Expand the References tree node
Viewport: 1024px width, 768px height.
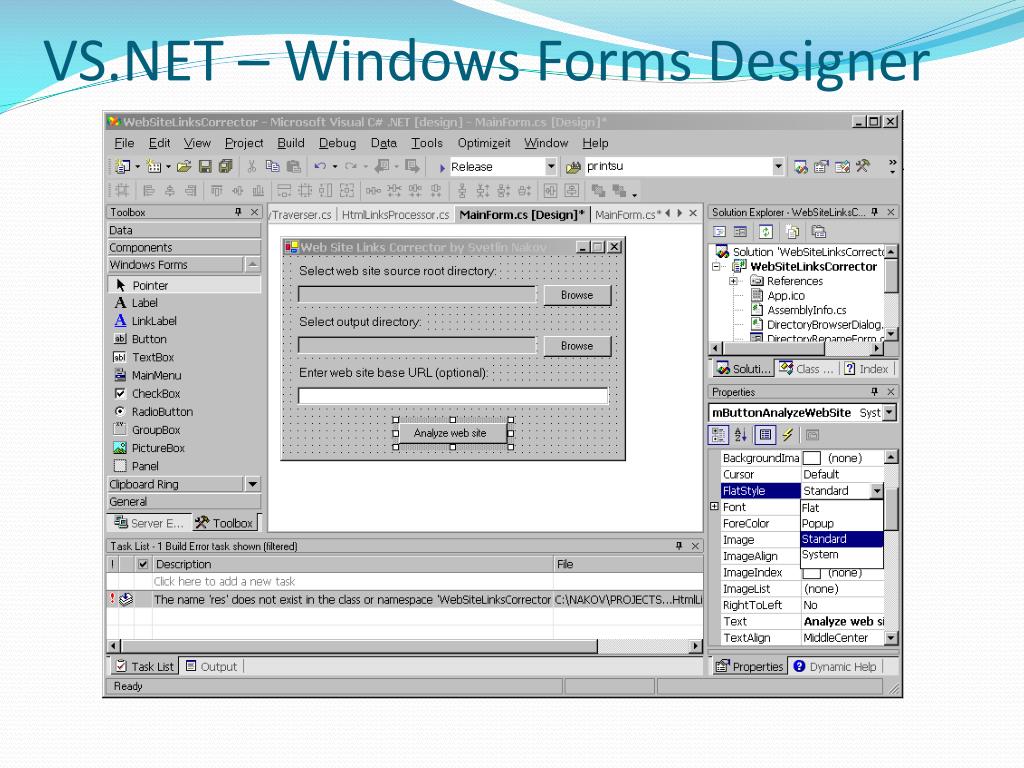pyautogui.click(x=733, y=281)
